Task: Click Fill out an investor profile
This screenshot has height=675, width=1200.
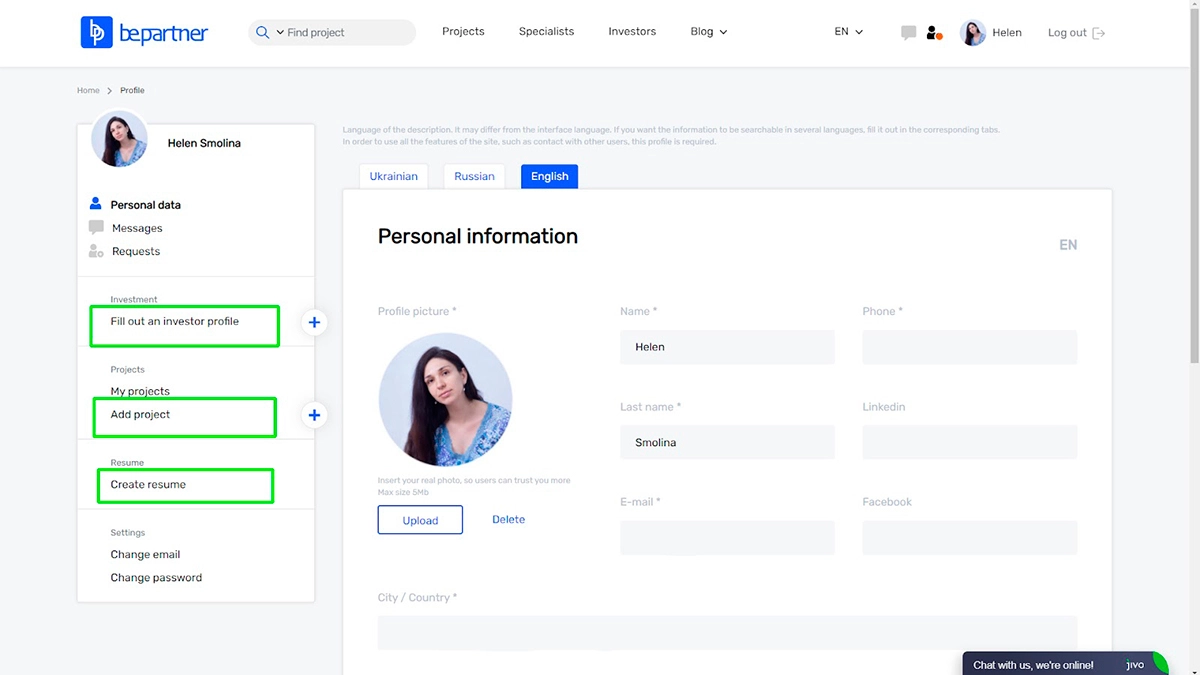Action: 175,322
